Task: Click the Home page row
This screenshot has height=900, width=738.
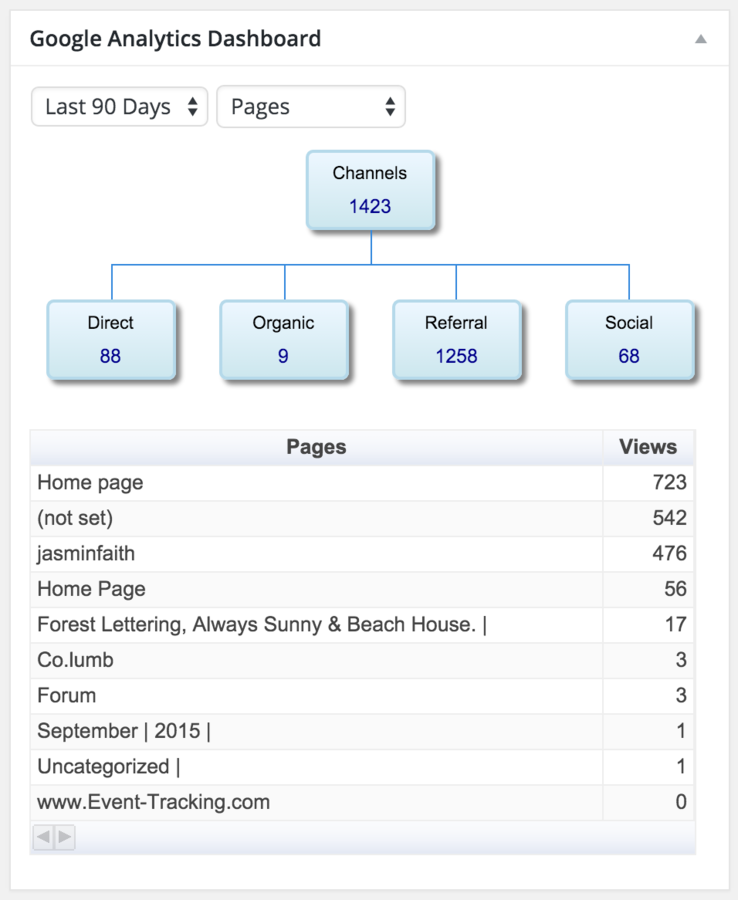Action: tap(362, 483)
